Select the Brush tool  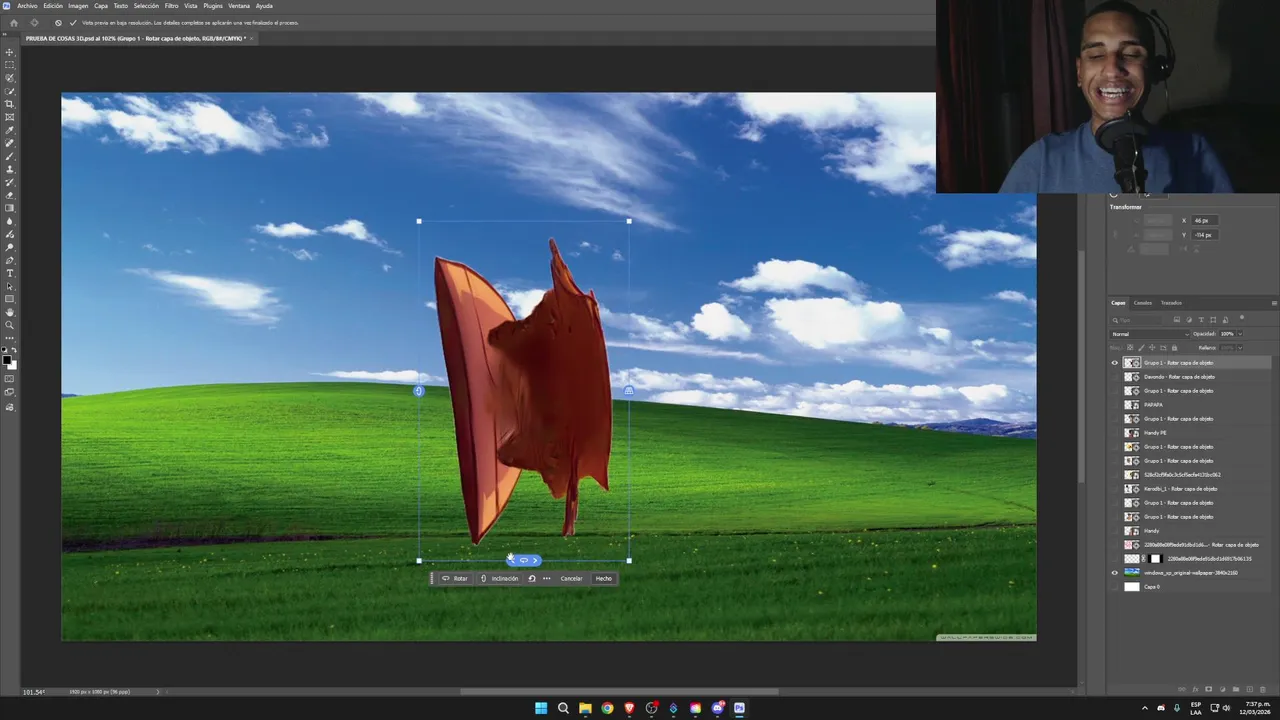[x=10, y=156]
